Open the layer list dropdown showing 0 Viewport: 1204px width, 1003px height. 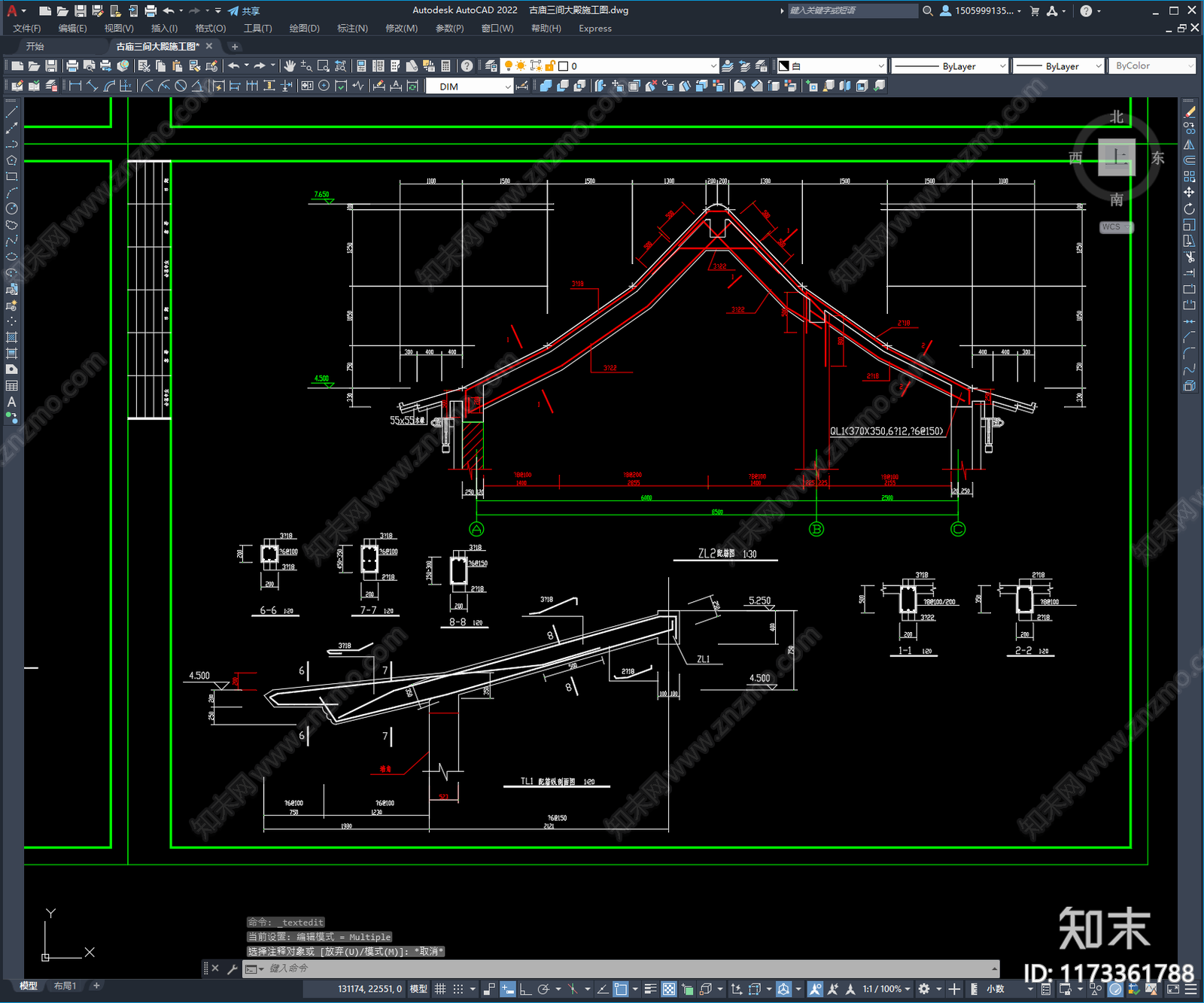[x=610, y=66]
